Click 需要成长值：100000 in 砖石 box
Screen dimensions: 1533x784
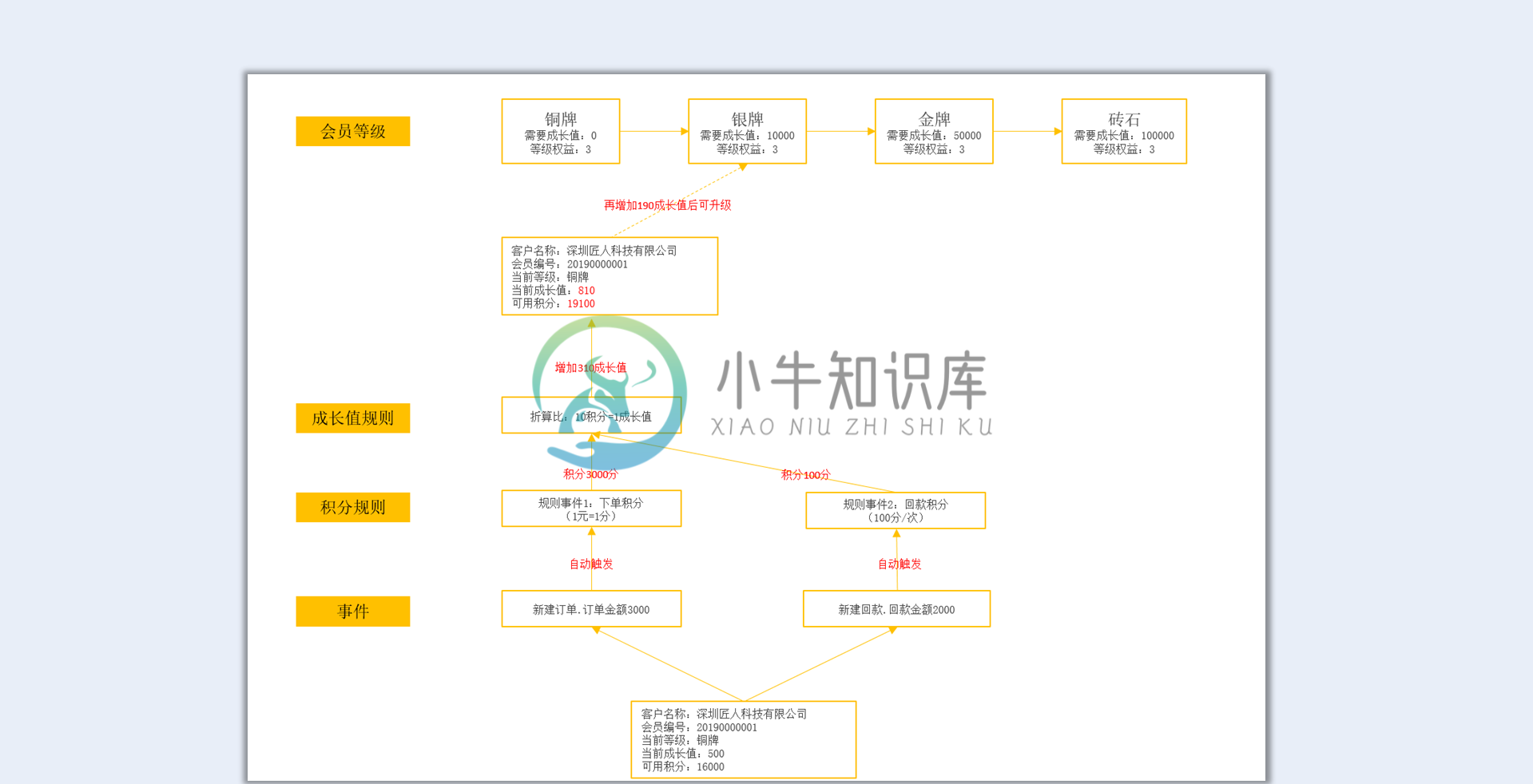[x=1124, y=136]
